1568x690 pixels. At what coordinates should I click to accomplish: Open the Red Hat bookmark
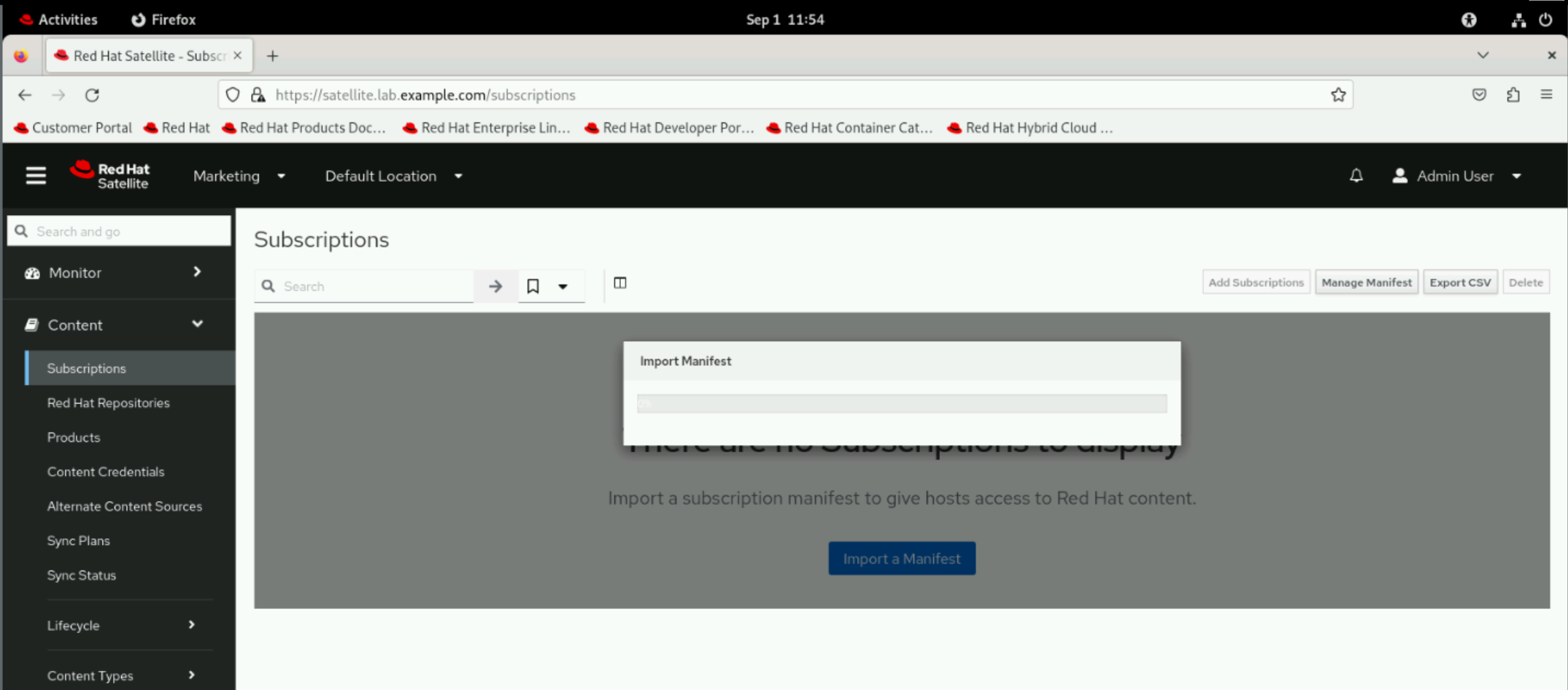[177, 128]
